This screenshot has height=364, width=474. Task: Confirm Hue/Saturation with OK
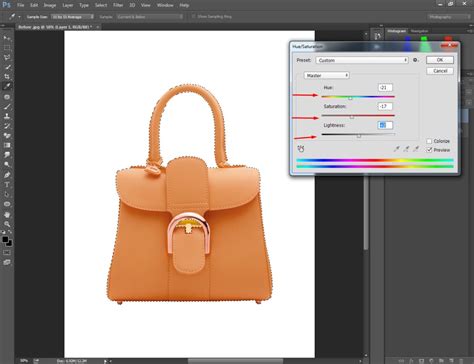tap(440, 60)
